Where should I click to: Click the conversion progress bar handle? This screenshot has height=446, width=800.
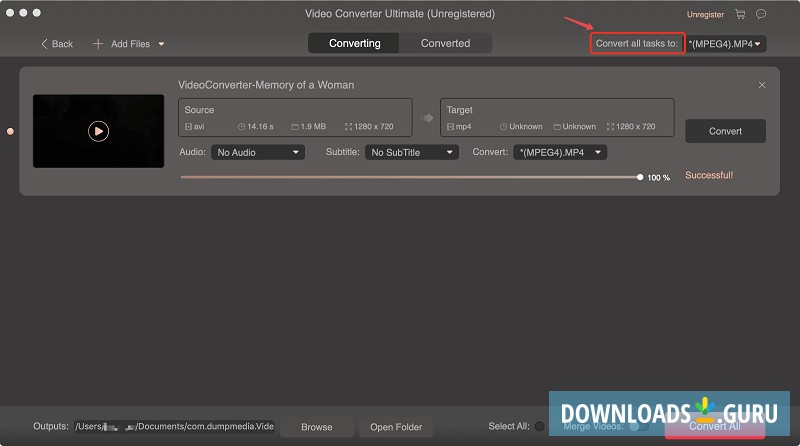[640, 177]
